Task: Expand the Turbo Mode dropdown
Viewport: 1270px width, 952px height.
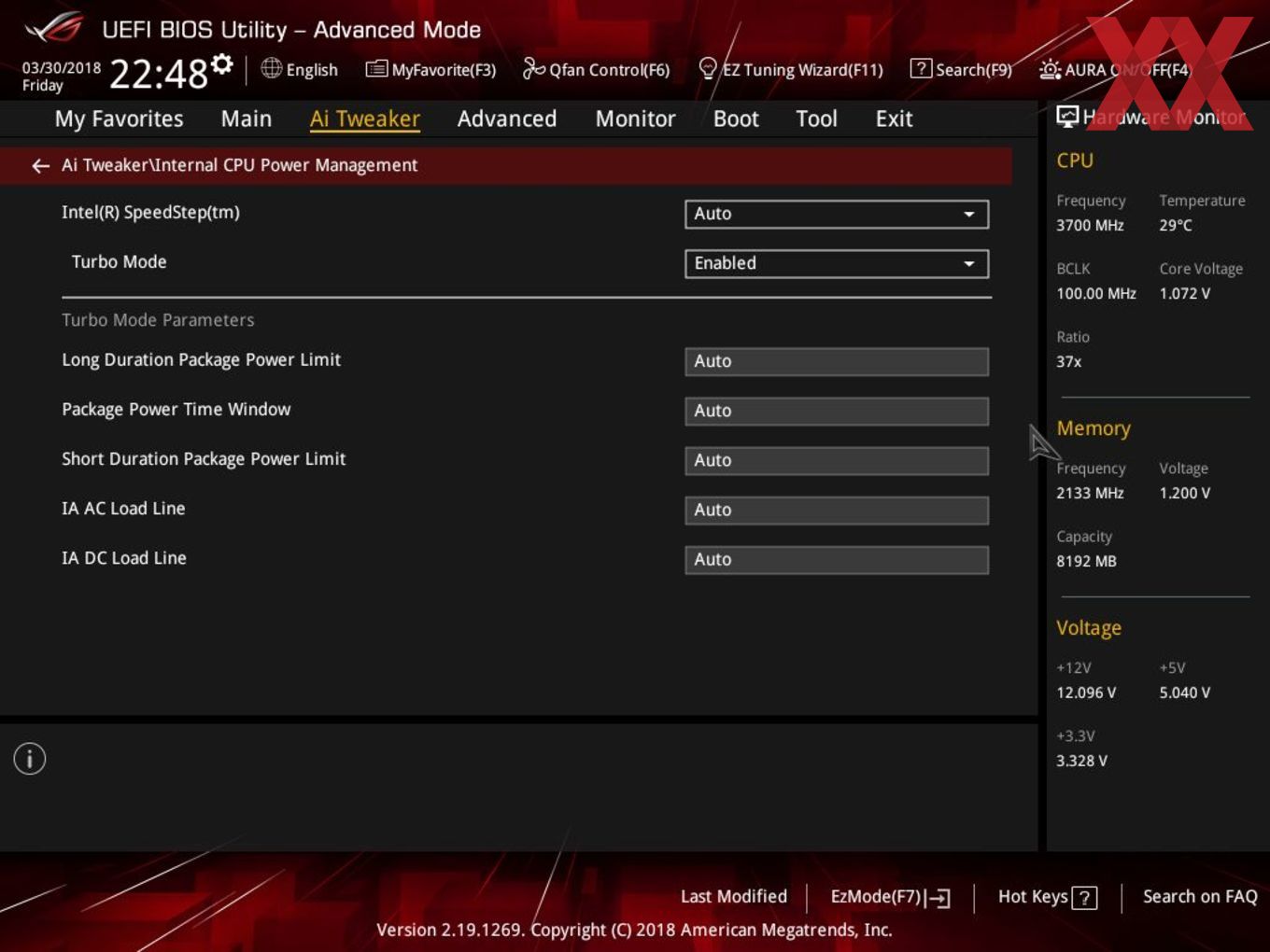Action: (x=837, y=263)
